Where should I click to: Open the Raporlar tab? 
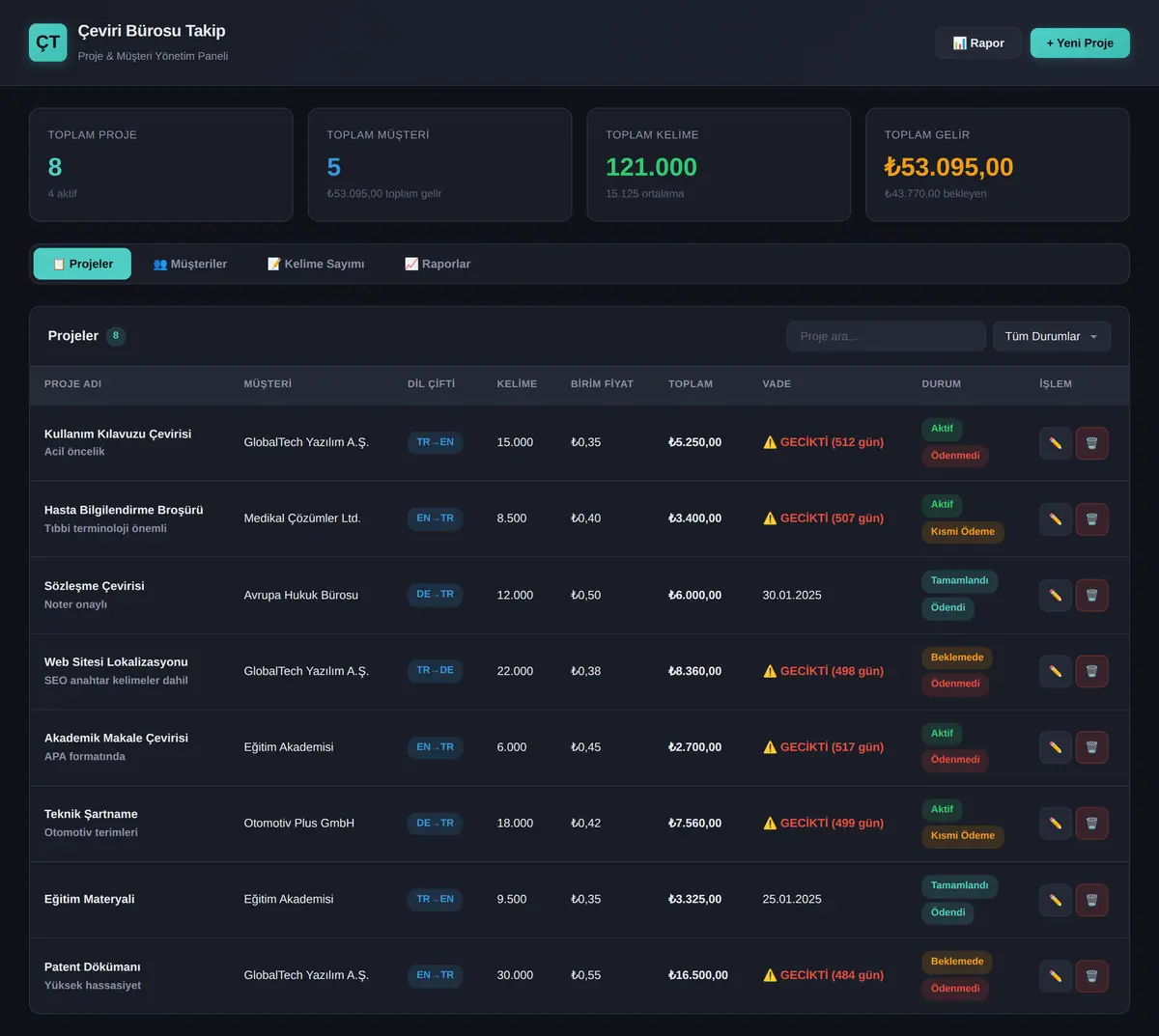click(x=438, y=264)
